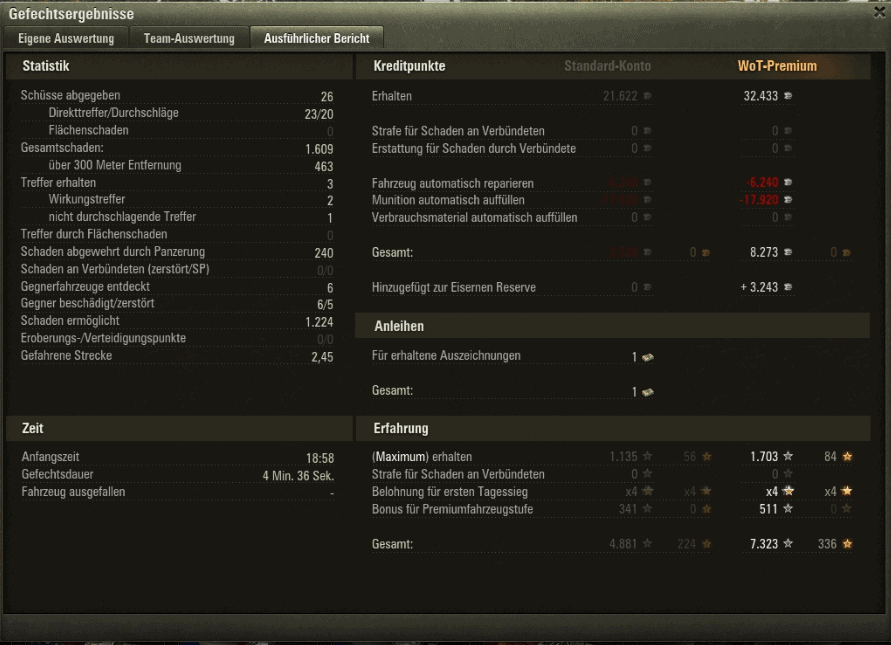Click the Schüsse abgegeben value 26

pos(327,97)
